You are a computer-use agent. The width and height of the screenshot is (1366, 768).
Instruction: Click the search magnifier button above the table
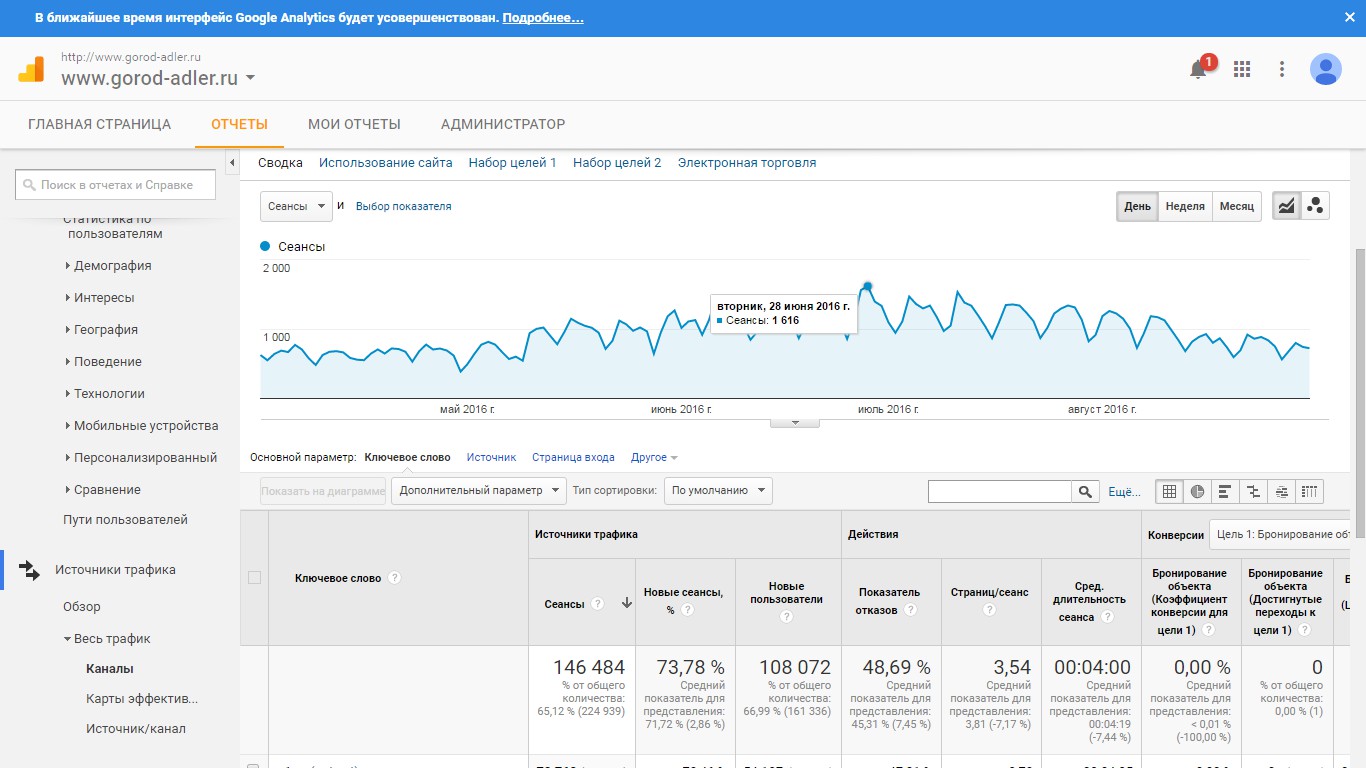pyautogui.click(x=1085, y=491)
